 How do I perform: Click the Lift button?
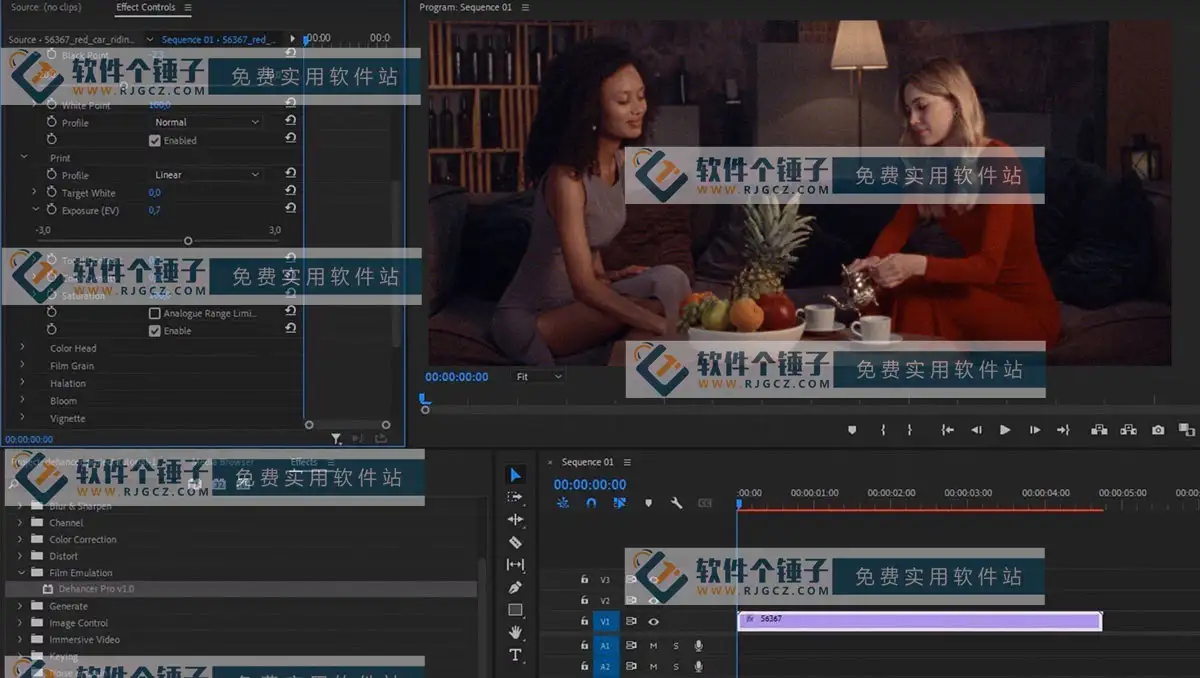point(1099,430)
